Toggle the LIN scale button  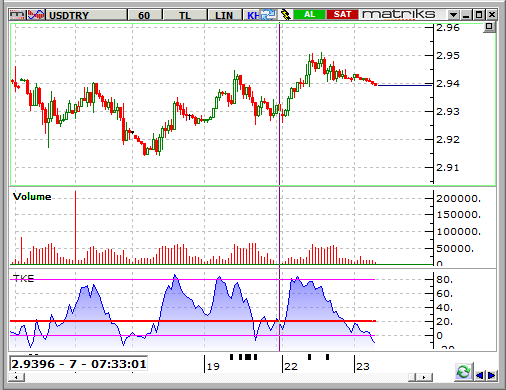(x=224, y=15)
